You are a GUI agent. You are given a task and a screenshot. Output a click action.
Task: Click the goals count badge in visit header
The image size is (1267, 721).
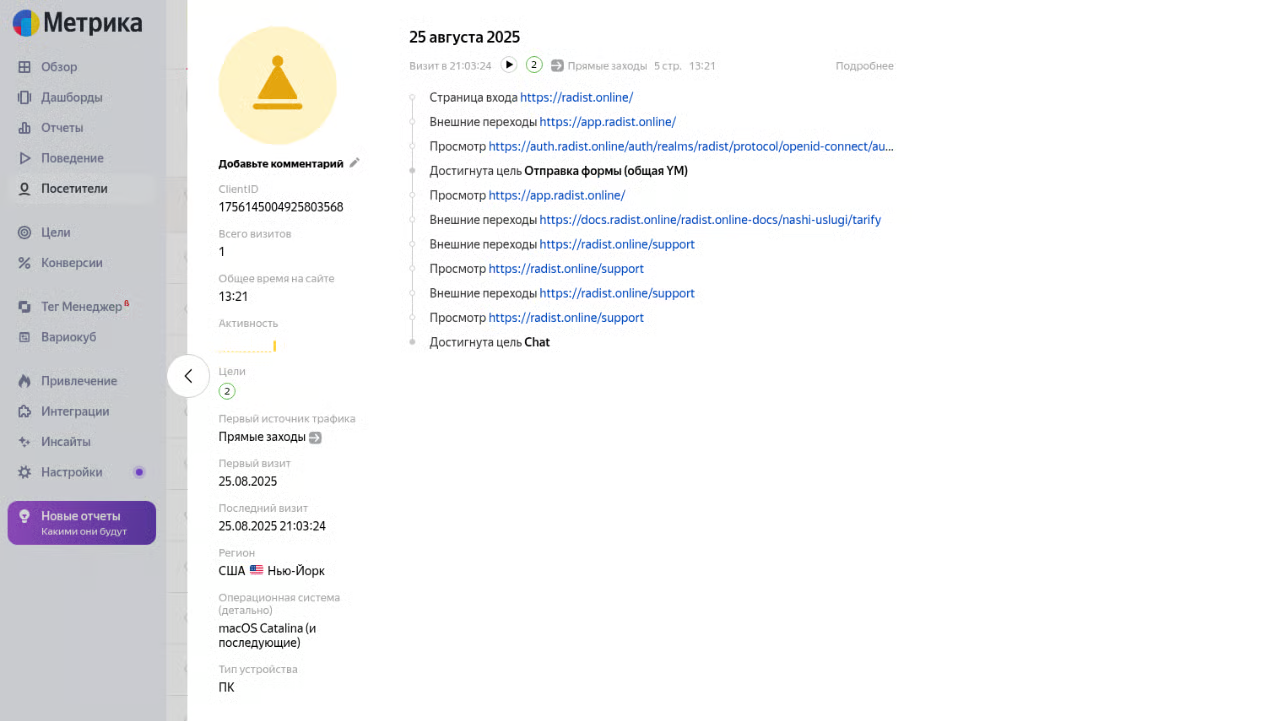534,65
